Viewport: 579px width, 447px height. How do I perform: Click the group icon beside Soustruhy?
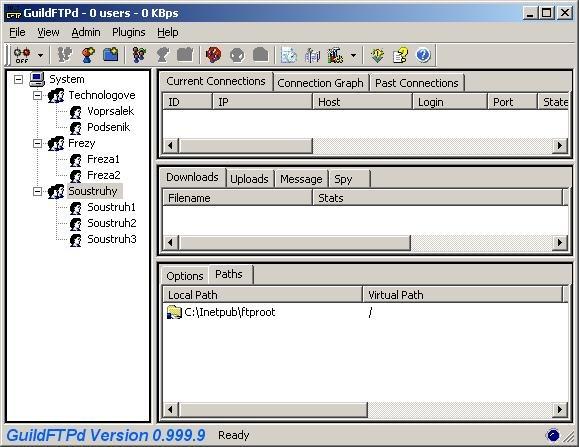(x=56, y=192)
